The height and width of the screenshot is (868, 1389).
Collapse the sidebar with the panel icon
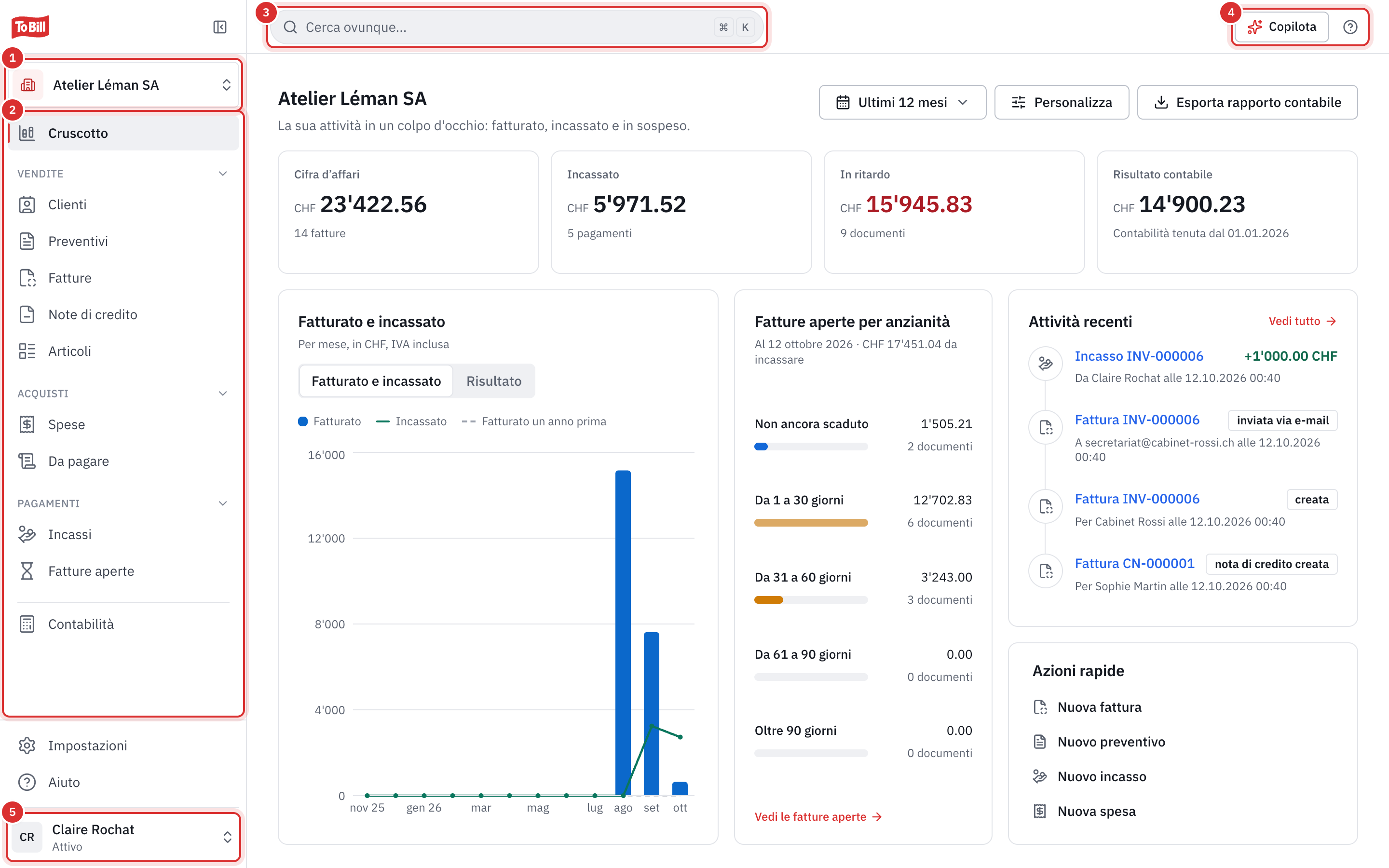[x=220, y=27]
